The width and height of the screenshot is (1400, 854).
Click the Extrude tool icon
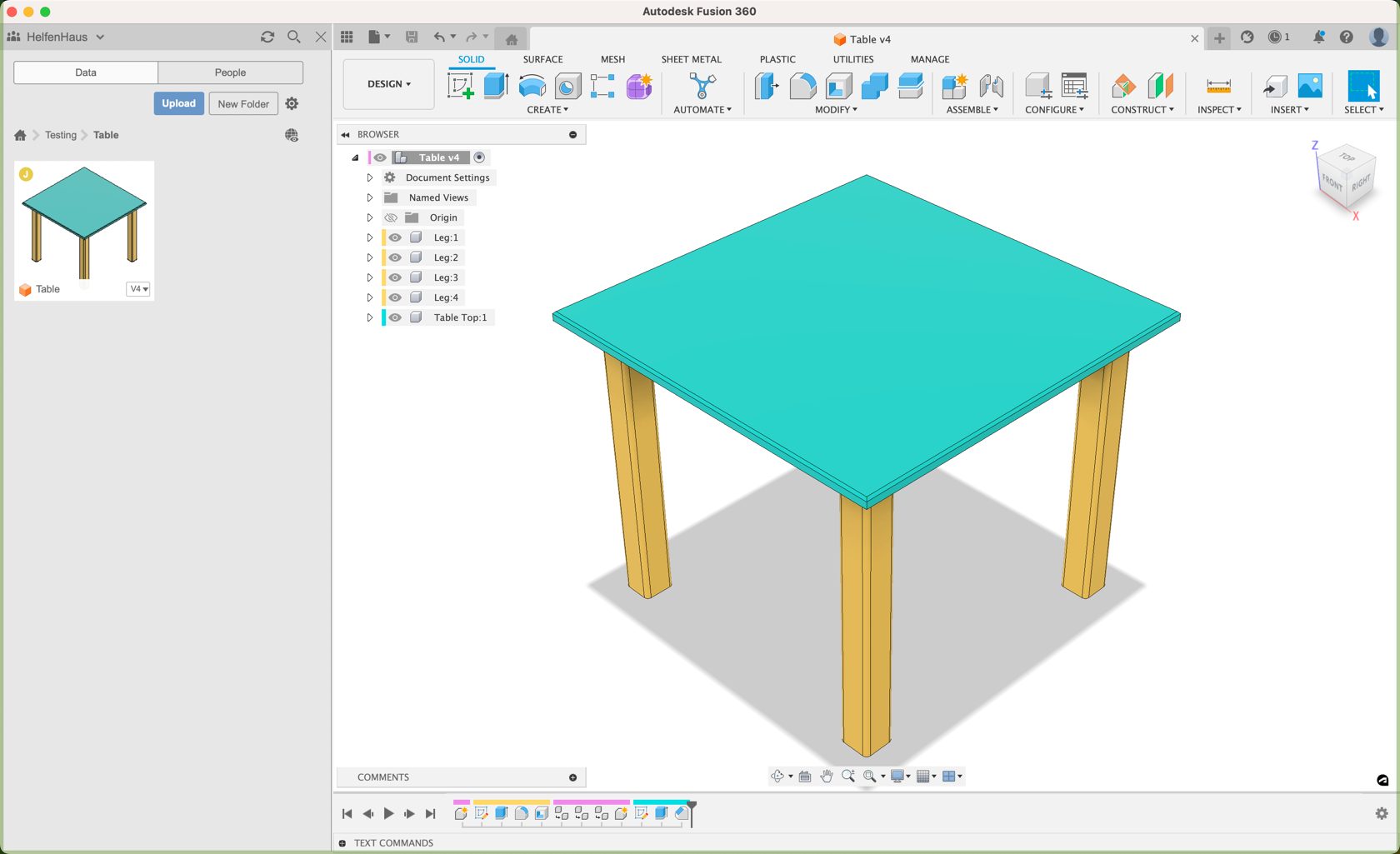497,86
